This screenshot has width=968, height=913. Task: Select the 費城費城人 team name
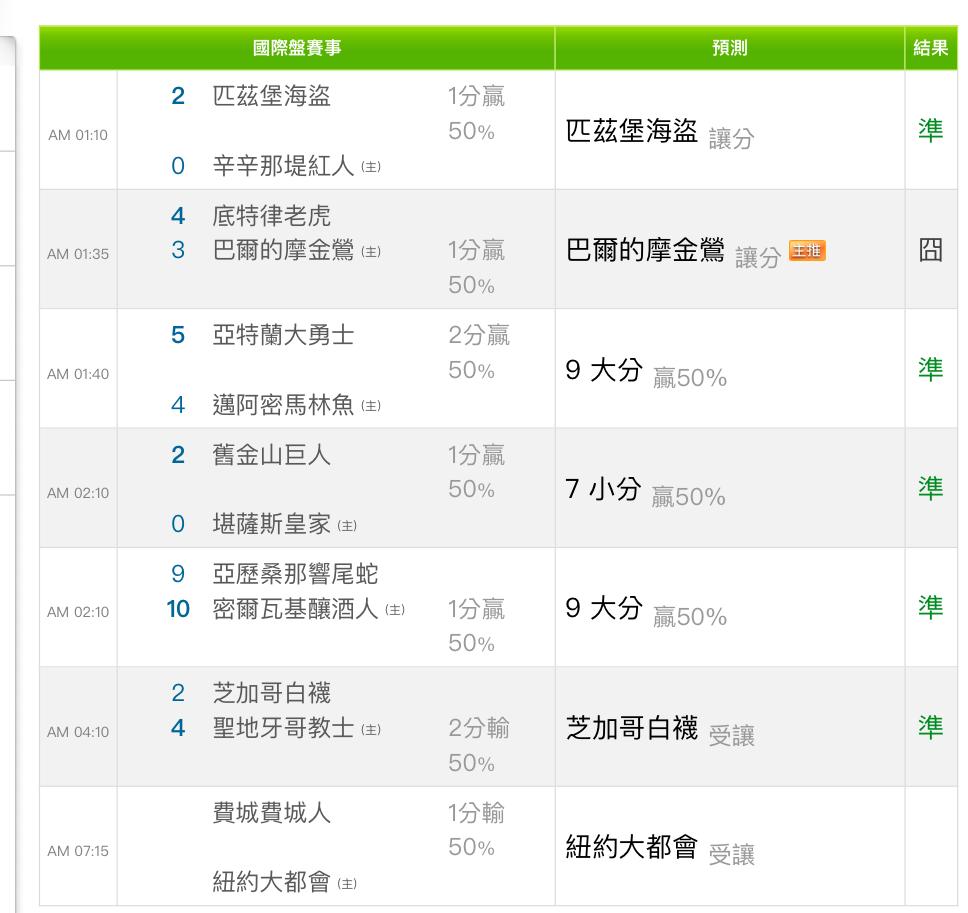272,812
